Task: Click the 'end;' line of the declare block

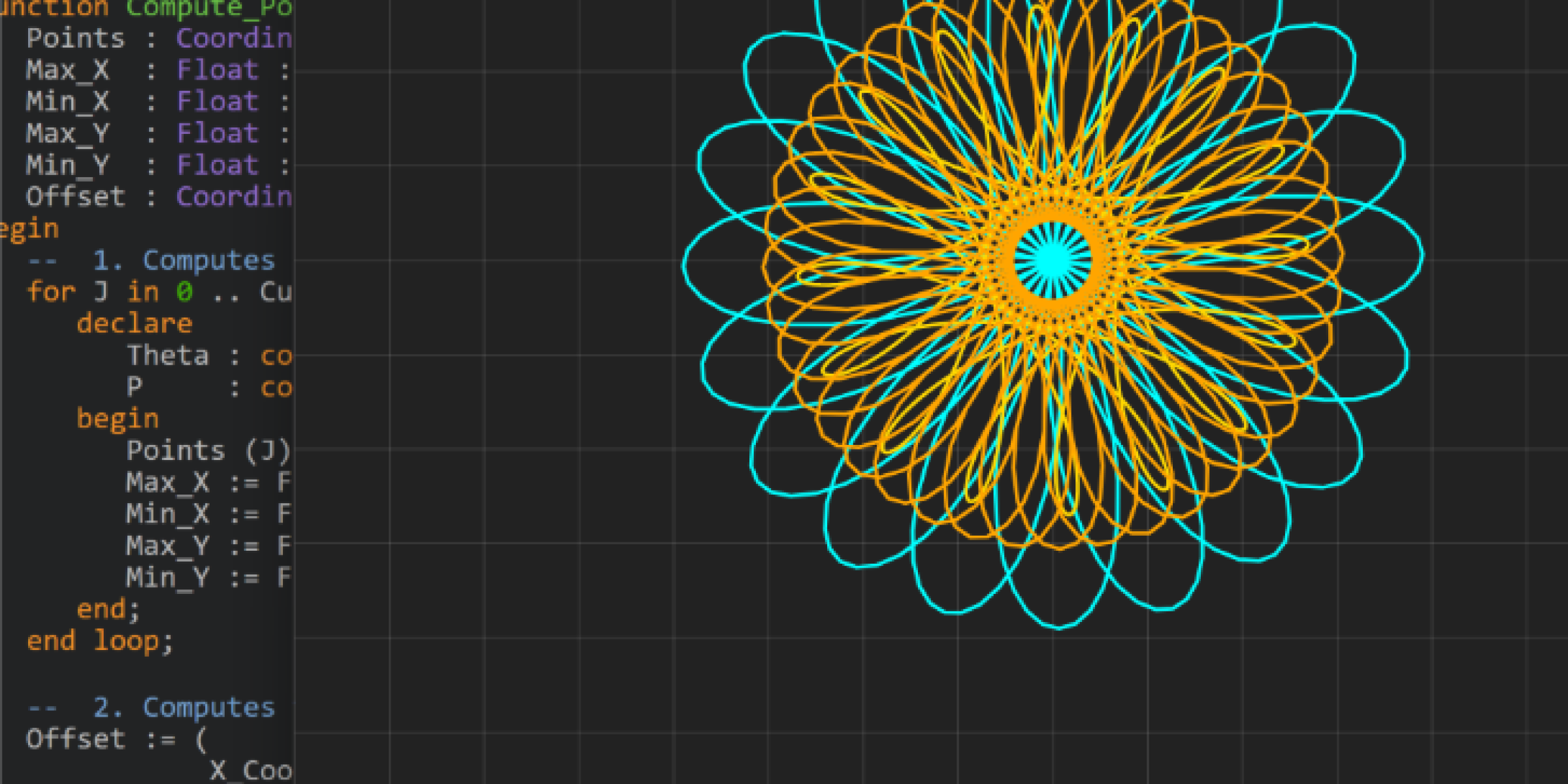Action: point(108,610)
